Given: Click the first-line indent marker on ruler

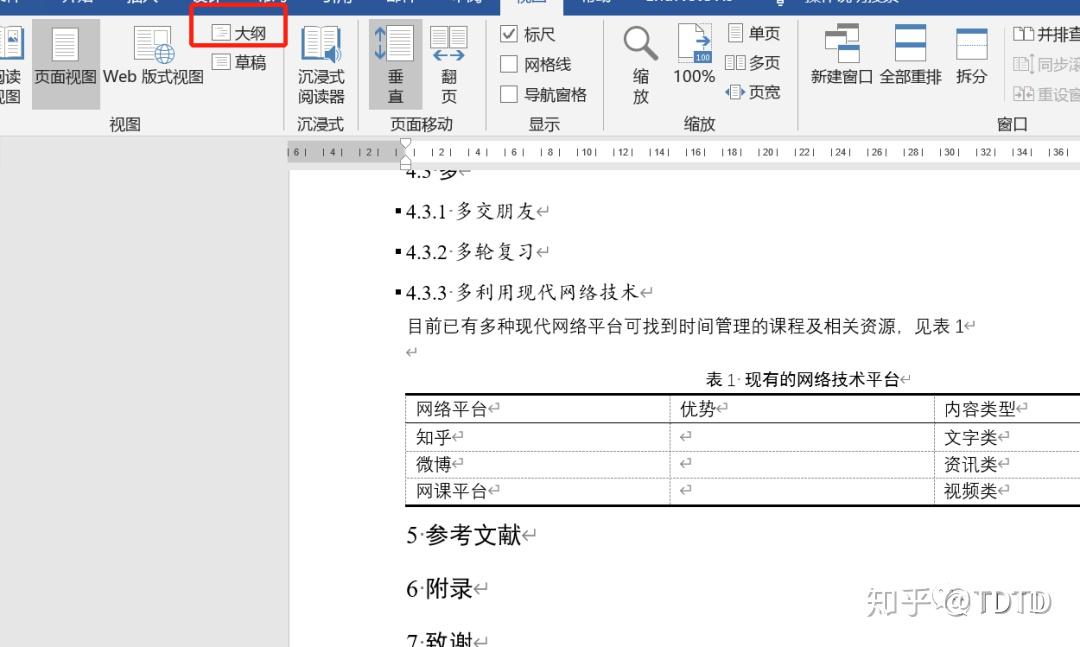Looking at the screenshot, I should pyautogui.click(x=406, y=143).
